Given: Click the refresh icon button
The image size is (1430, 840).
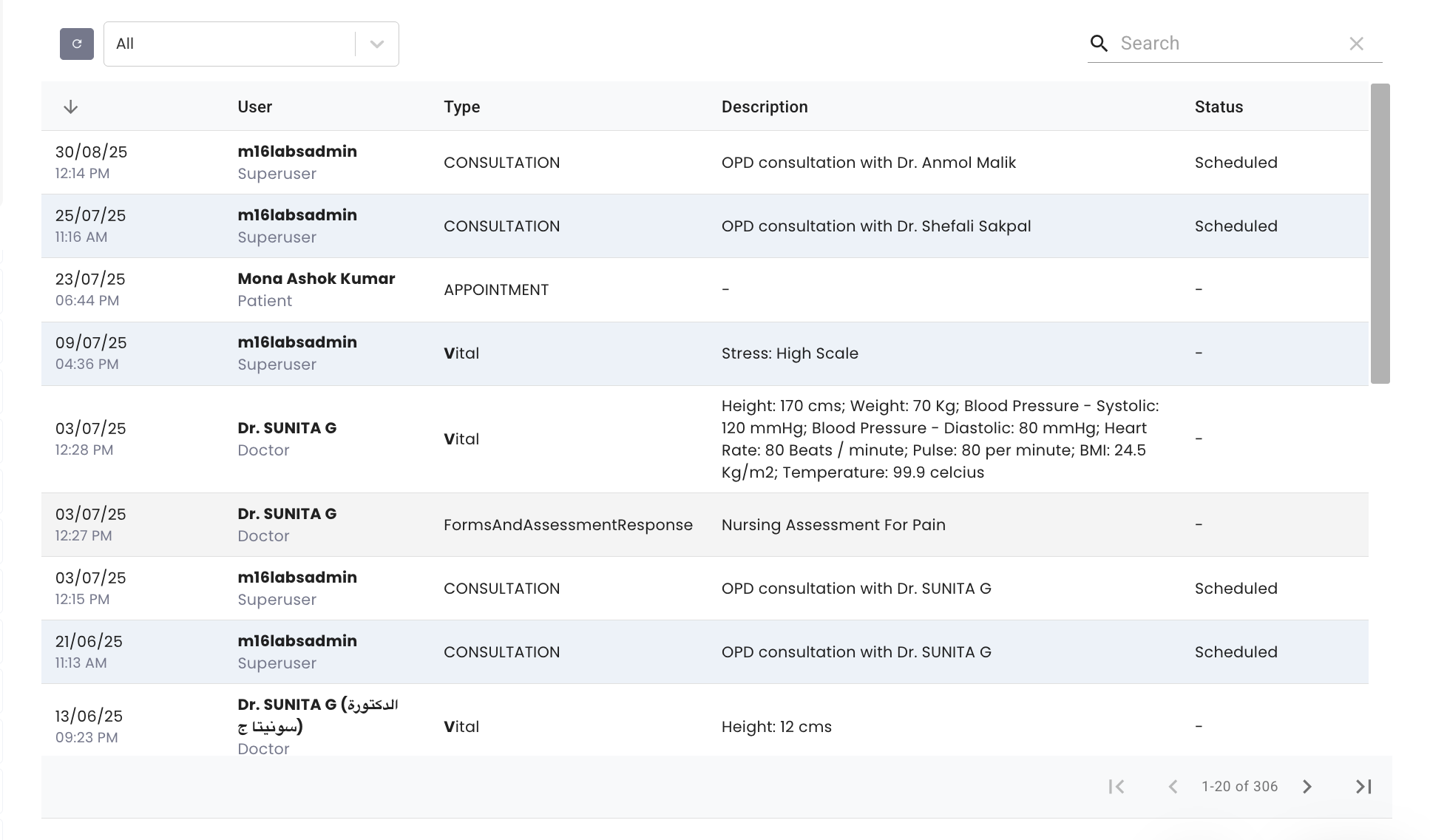Looking at the screenshot, I should [76, 44].
